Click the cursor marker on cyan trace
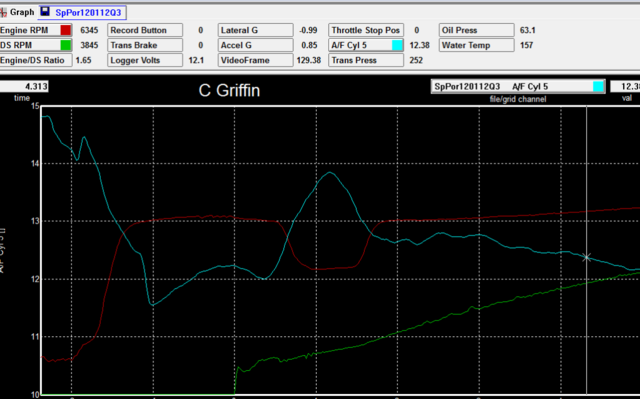Image resolution: width=640 pixels, height=399 pixels. tap(587, 257)
